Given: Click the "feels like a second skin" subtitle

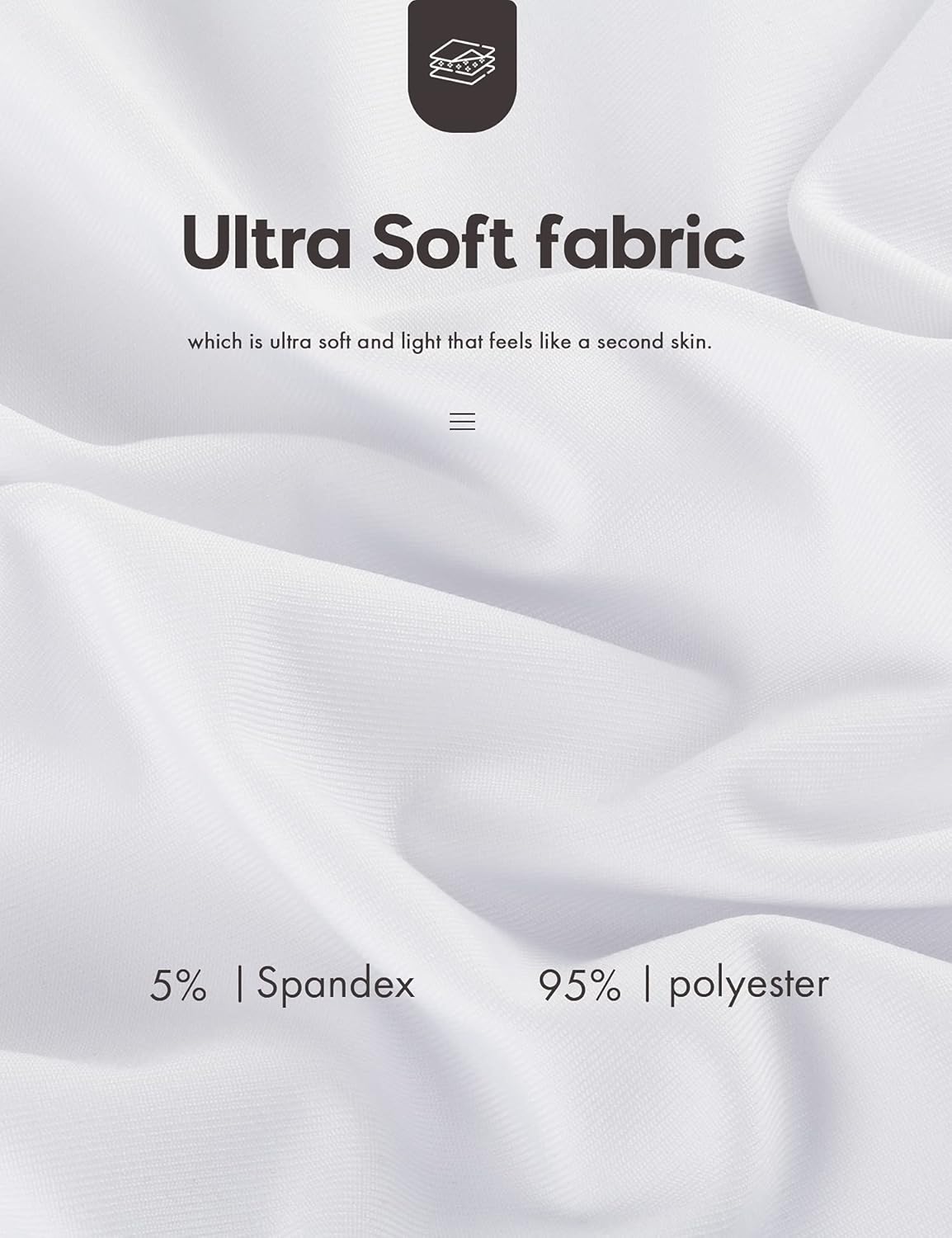Looking at the screenshot, I should (450, 341).
